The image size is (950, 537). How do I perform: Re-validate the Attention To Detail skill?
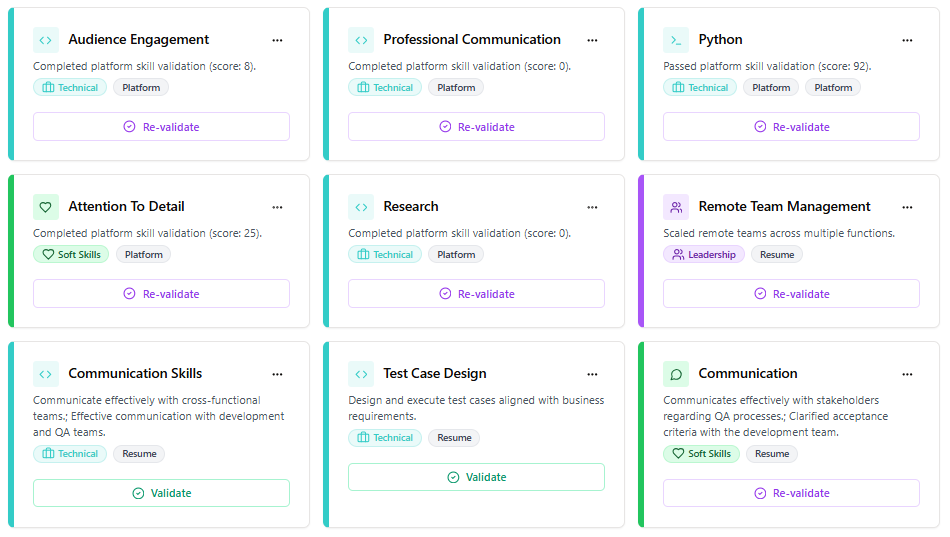161,294
